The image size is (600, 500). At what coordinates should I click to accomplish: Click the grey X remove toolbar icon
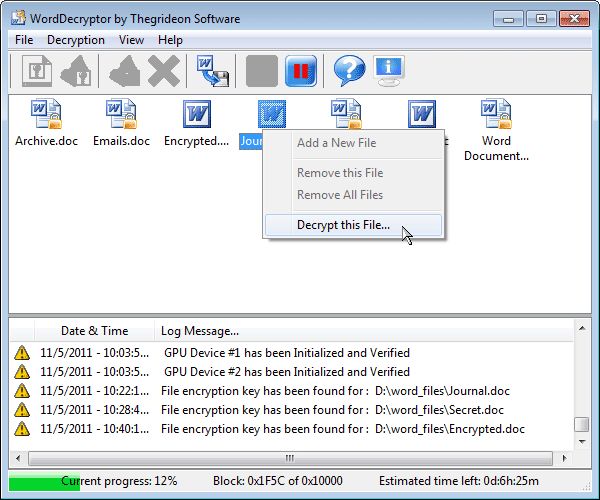point(164,70)
